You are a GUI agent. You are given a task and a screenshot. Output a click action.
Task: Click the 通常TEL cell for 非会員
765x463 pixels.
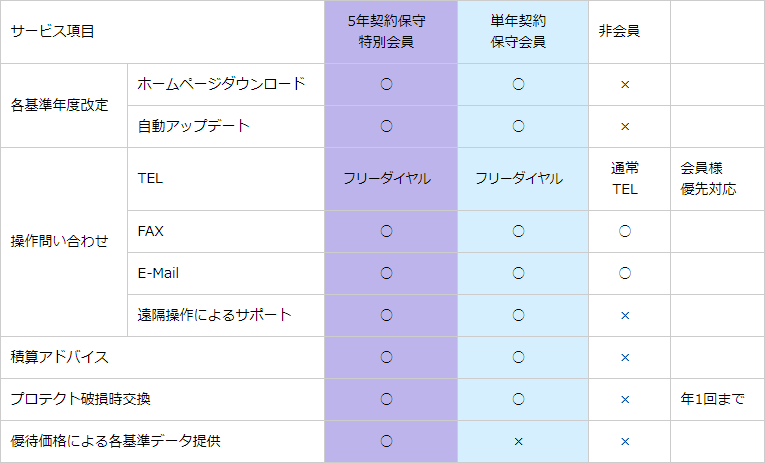(x=625, y=178)
